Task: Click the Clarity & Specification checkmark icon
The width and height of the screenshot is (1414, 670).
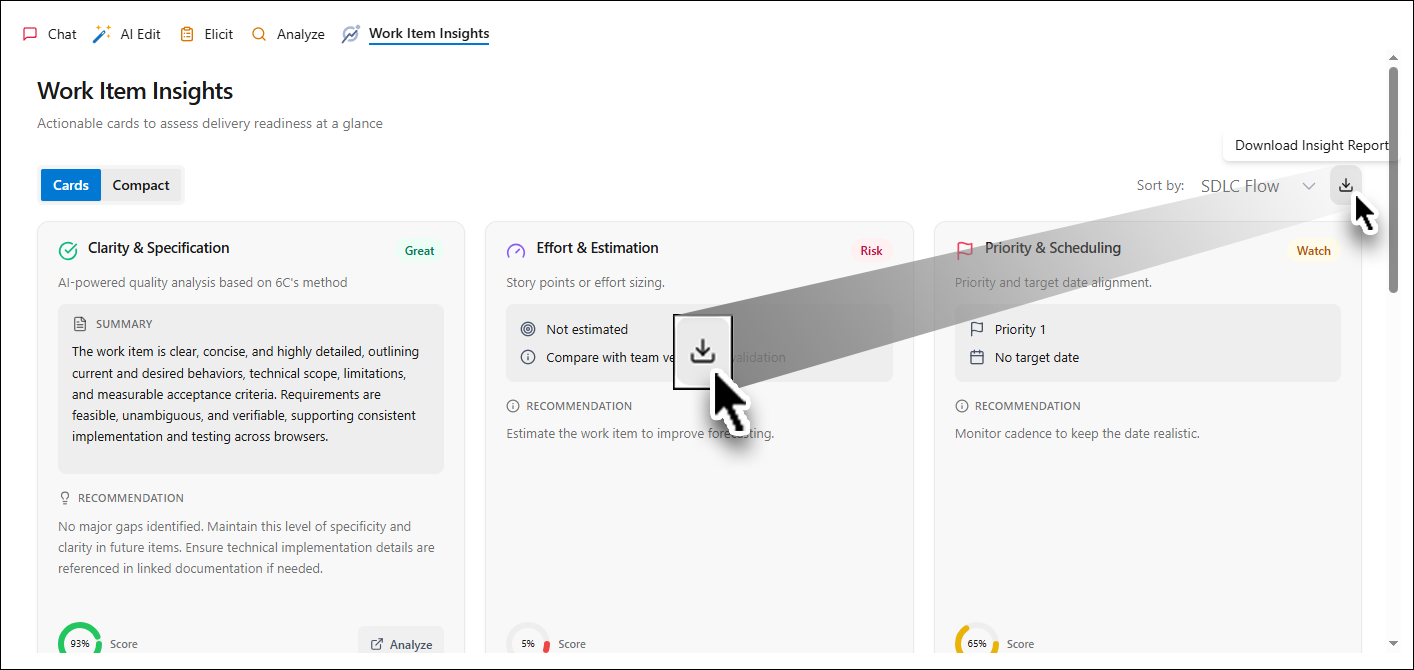Action: pyautogui.click(x=68, y=250)
